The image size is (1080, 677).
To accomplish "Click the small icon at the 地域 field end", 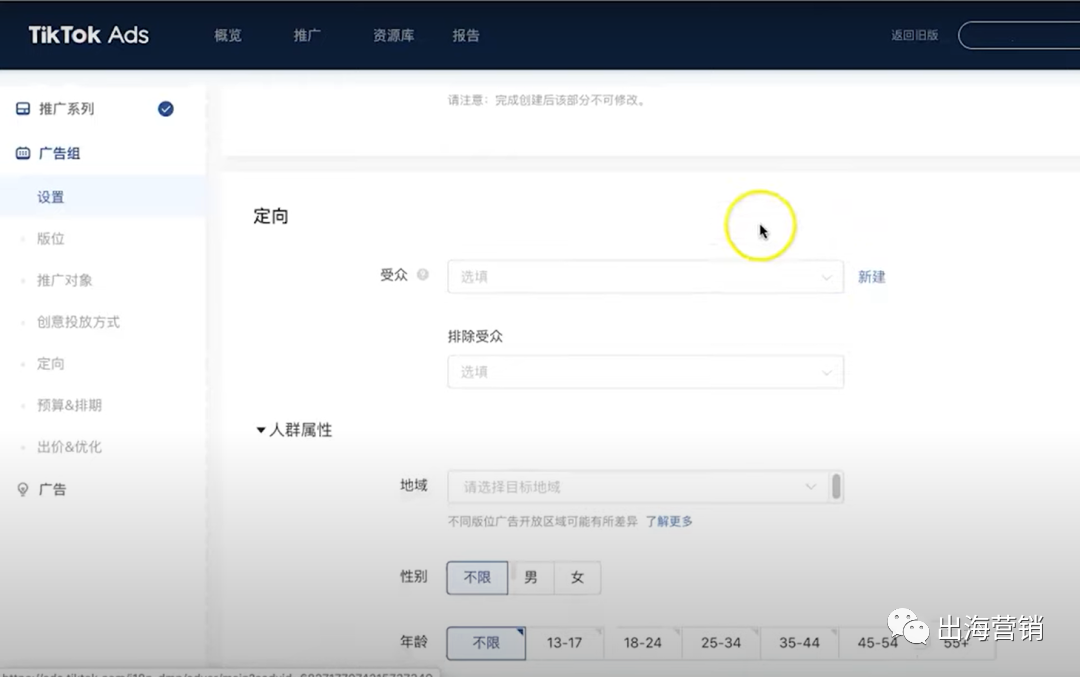I will tap(838, 486).
